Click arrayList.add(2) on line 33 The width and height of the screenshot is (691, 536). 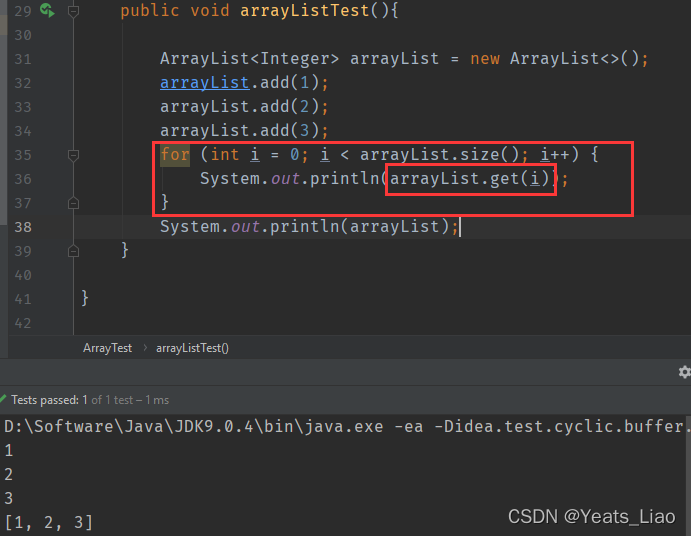tap(244, 107)
